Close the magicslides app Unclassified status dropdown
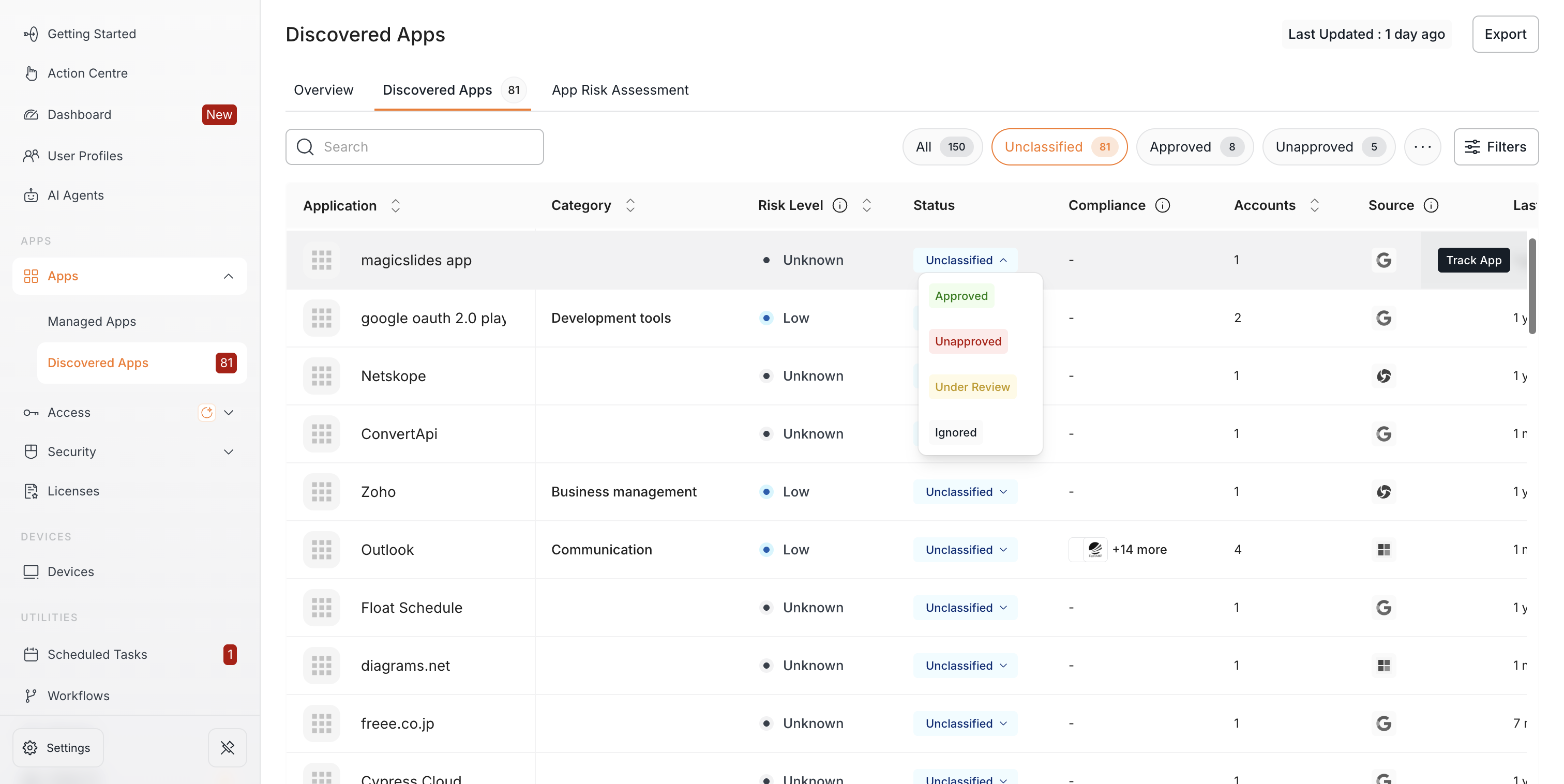This screenshot has width=1564, height=784. pos(966,261)
